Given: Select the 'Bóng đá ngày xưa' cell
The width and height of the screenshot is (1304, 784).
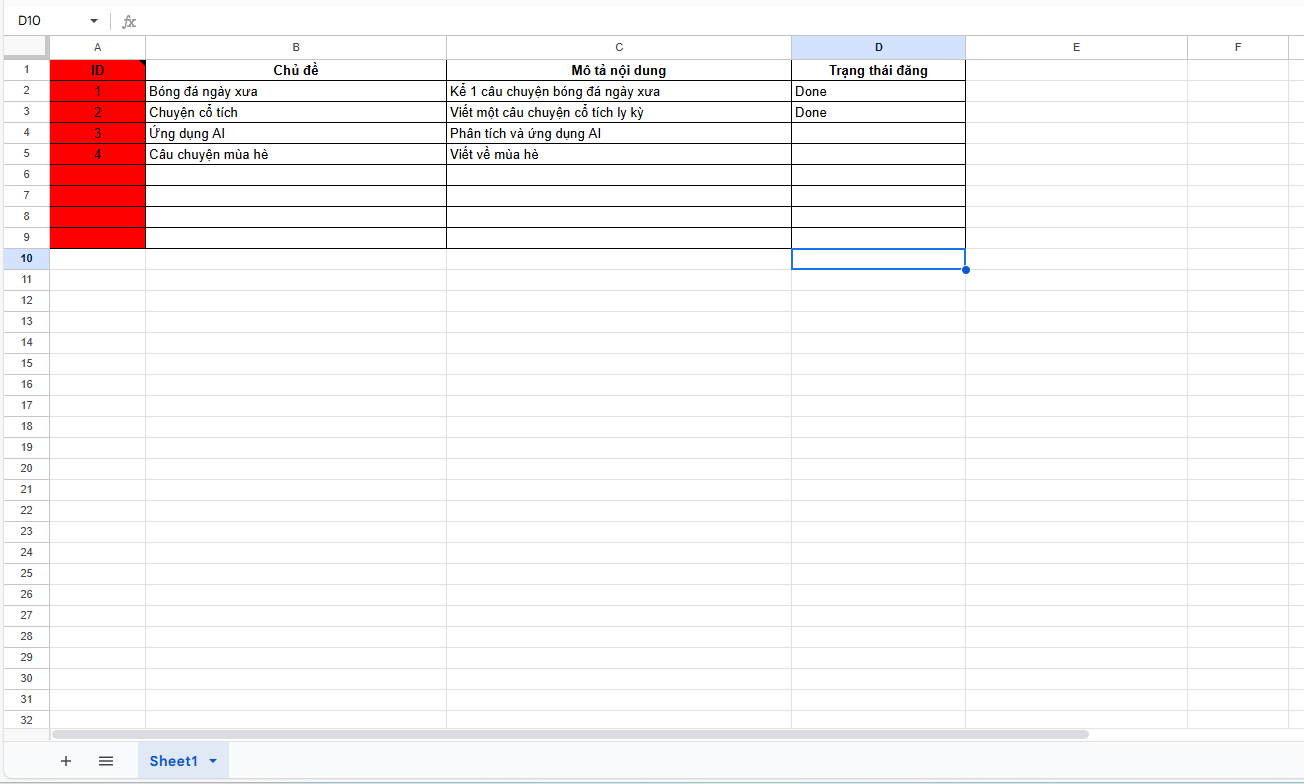Looking at the screenshot, I should point(296,91).
